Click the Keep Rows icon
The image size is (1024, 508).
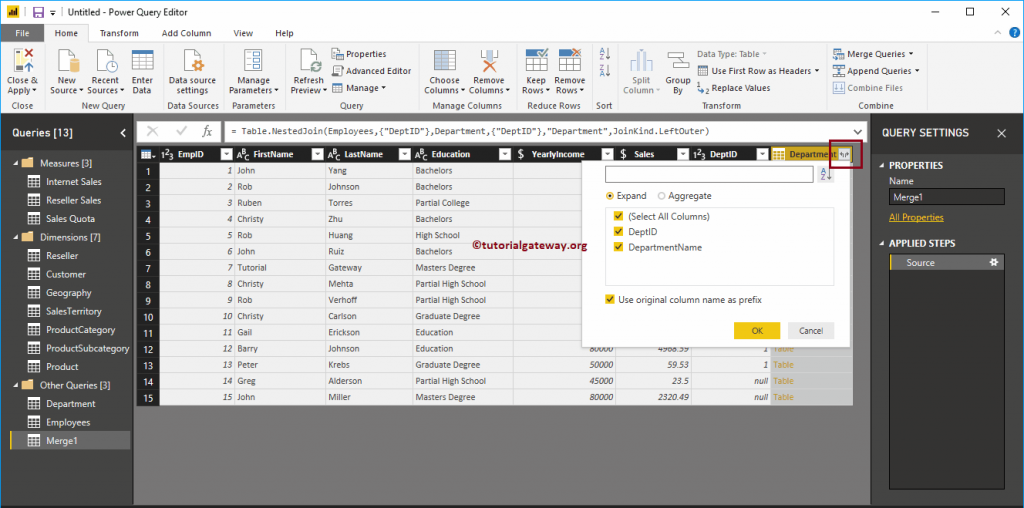click(x=537, y=61)
